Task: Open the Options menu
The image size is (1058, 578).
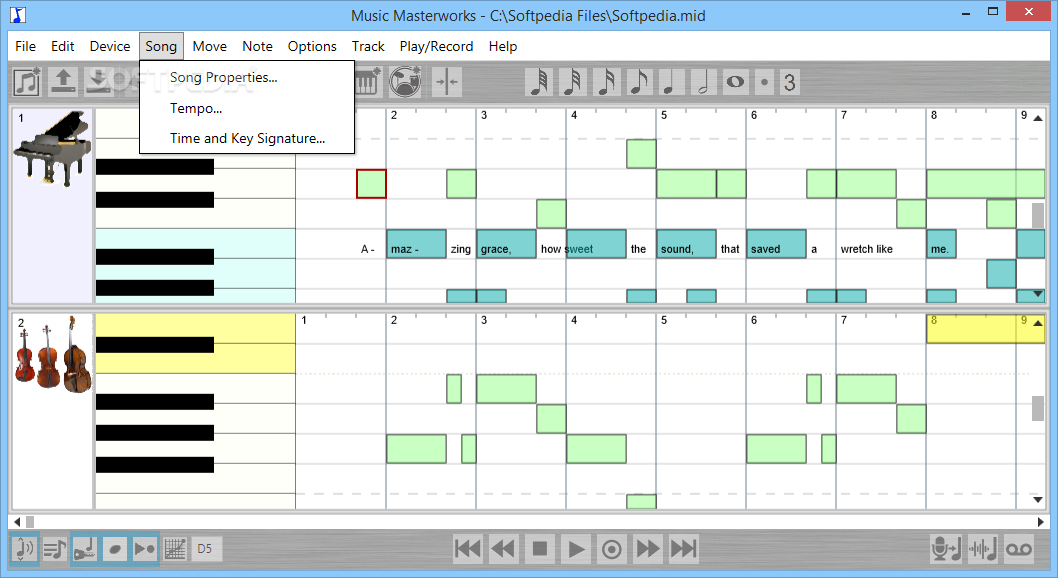Action: [312, 46]
